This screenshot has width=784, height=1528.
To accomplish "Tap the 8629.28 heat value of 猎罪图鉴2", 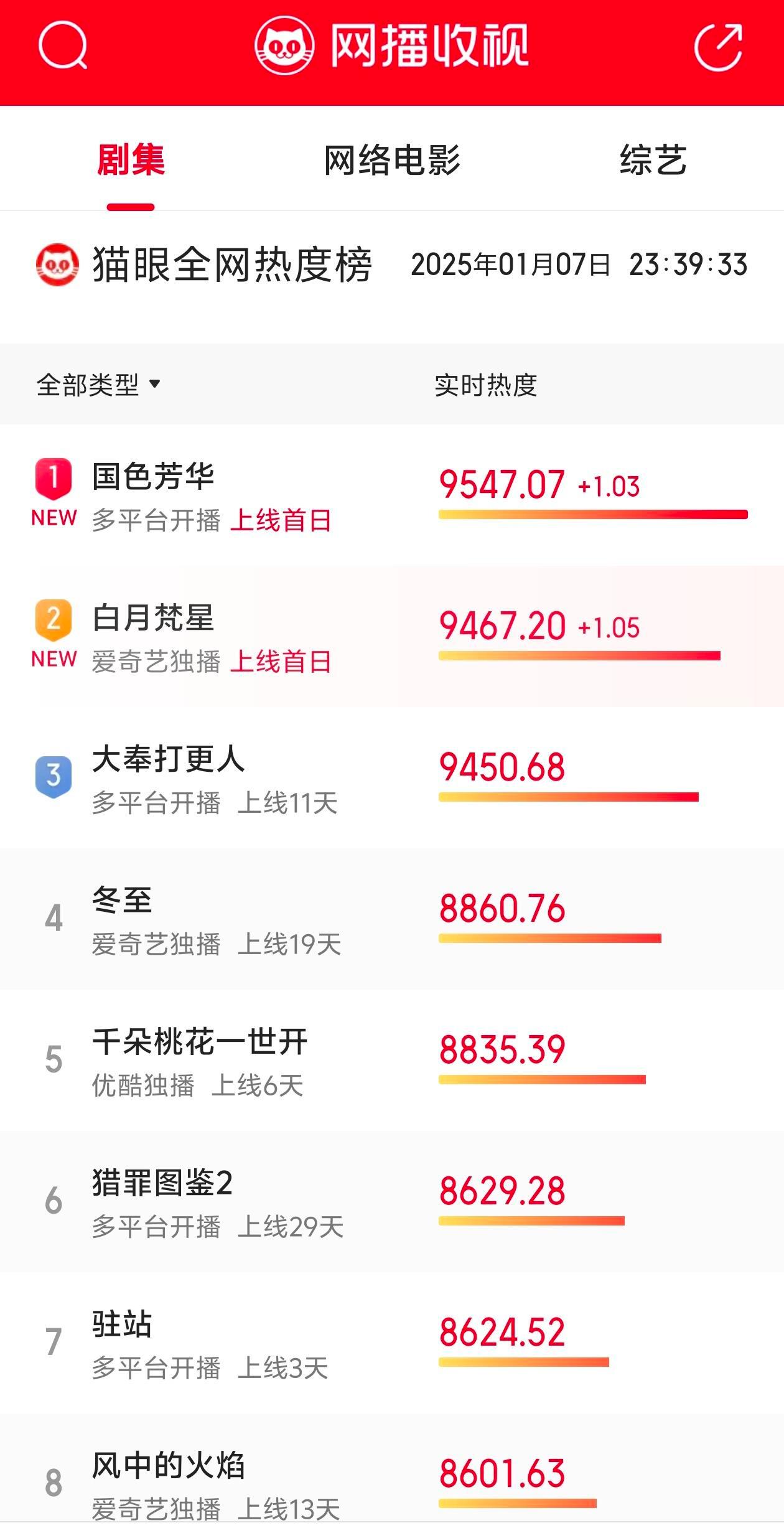I will [x=502, y=1191].
